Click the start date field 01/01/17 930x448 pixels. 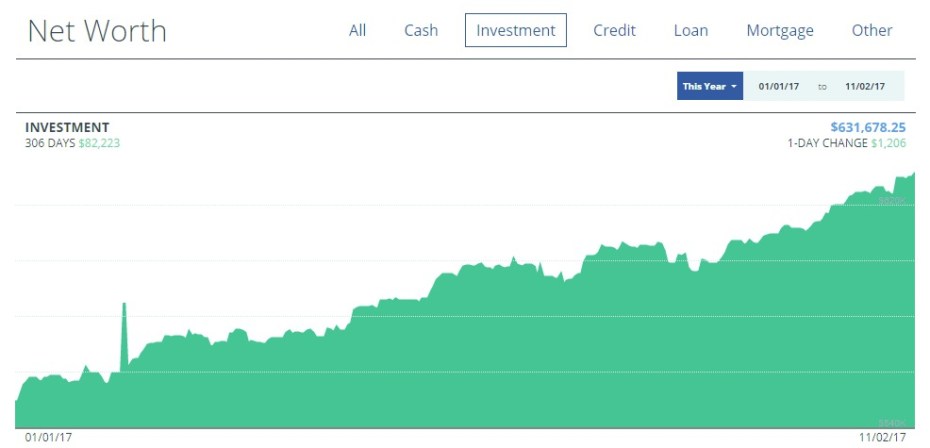tap(779, 87)
